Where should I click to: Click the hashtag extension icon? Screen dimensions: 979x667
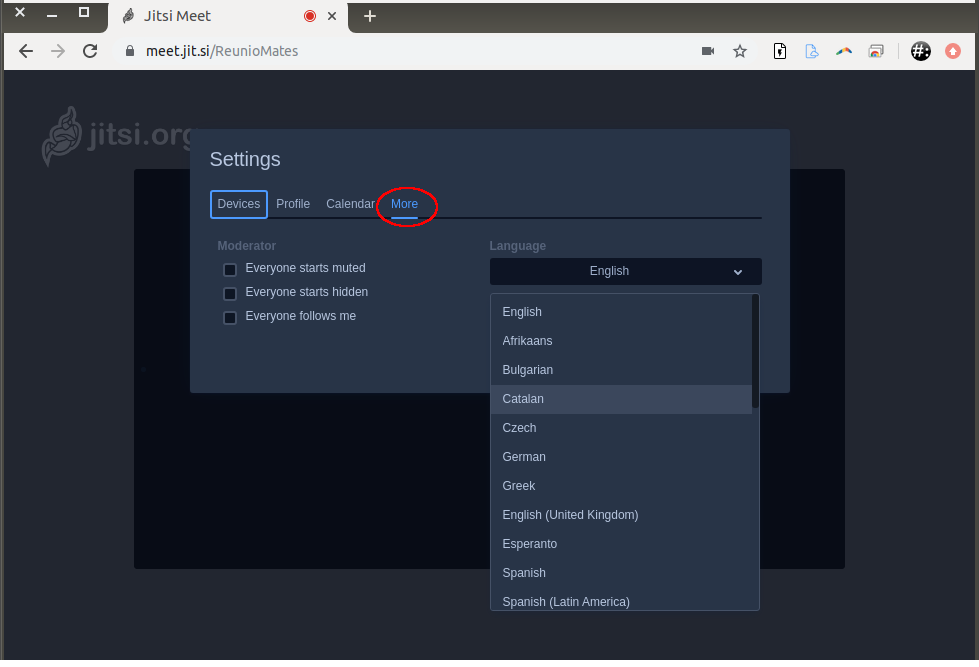pos(921,51)
